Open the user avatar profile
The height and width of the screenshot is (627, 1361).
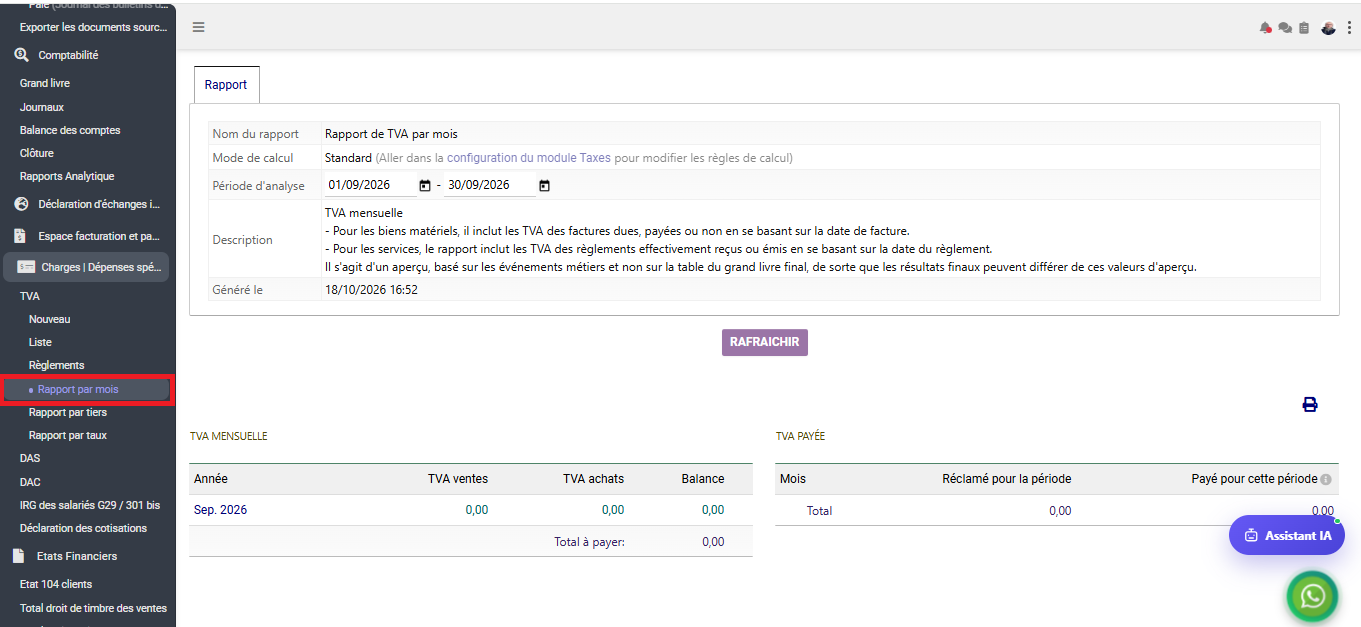pos(1328,28)
